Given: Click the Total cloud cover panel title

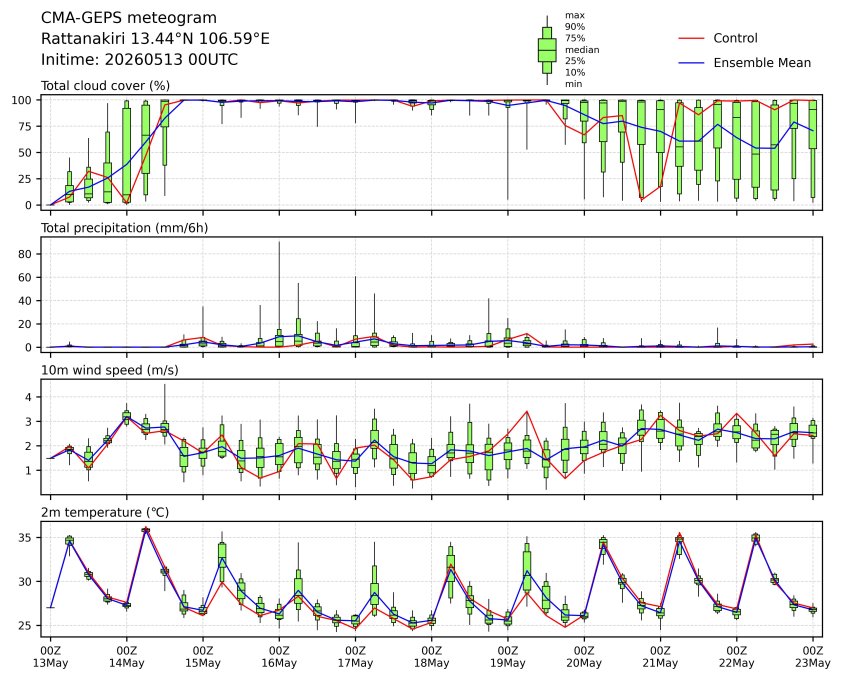Looking at the screenshot, I should pyautogui.click(x=105, y=86).
